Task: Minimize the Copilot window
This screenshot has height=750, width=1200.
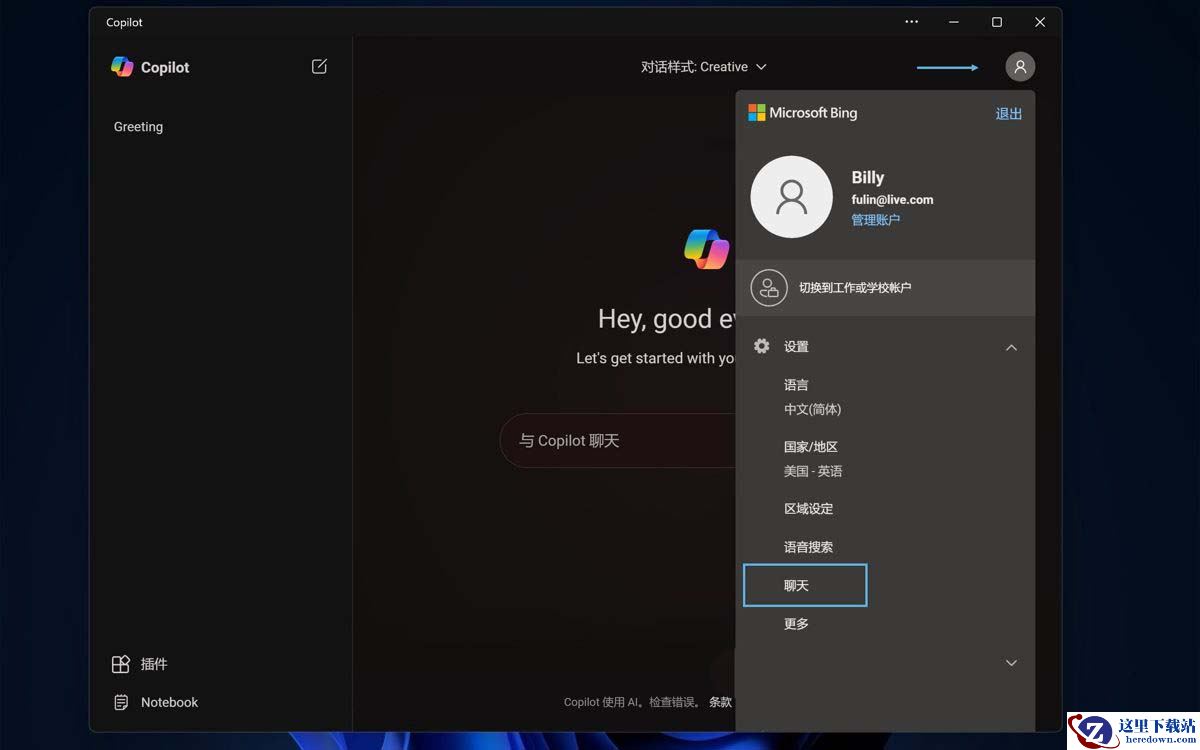Action: pyautogui.click(x=954, y=22)
